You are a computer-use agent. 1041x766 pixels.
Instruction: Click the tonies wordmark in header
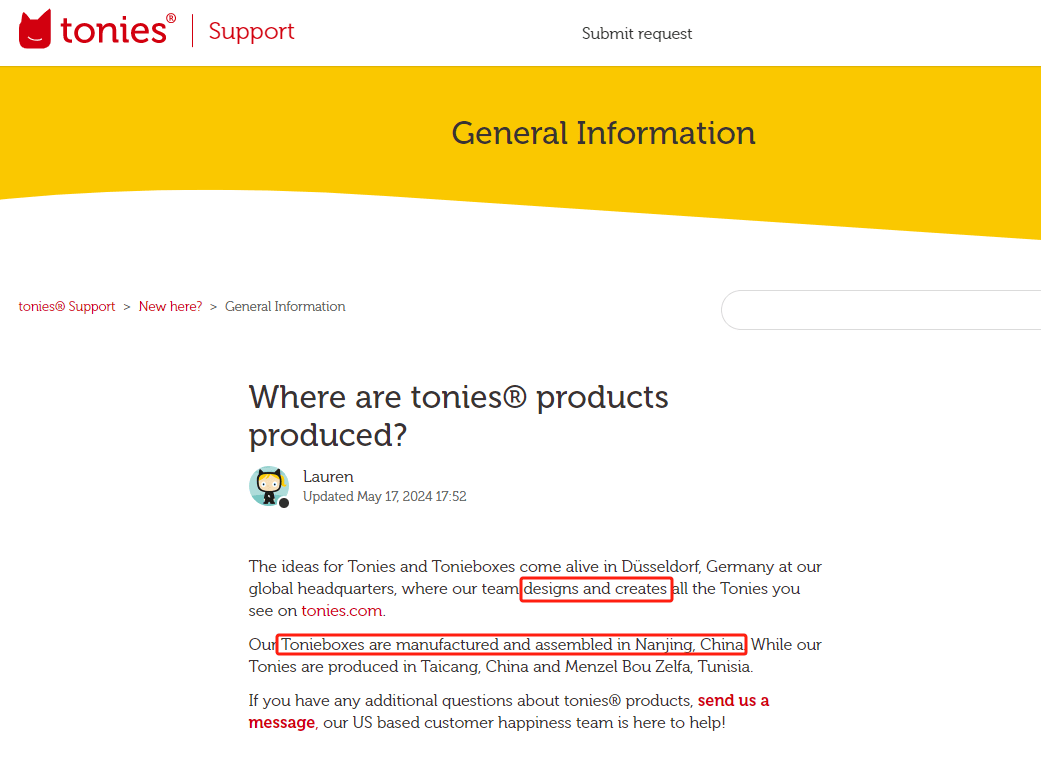pos(114,31)
